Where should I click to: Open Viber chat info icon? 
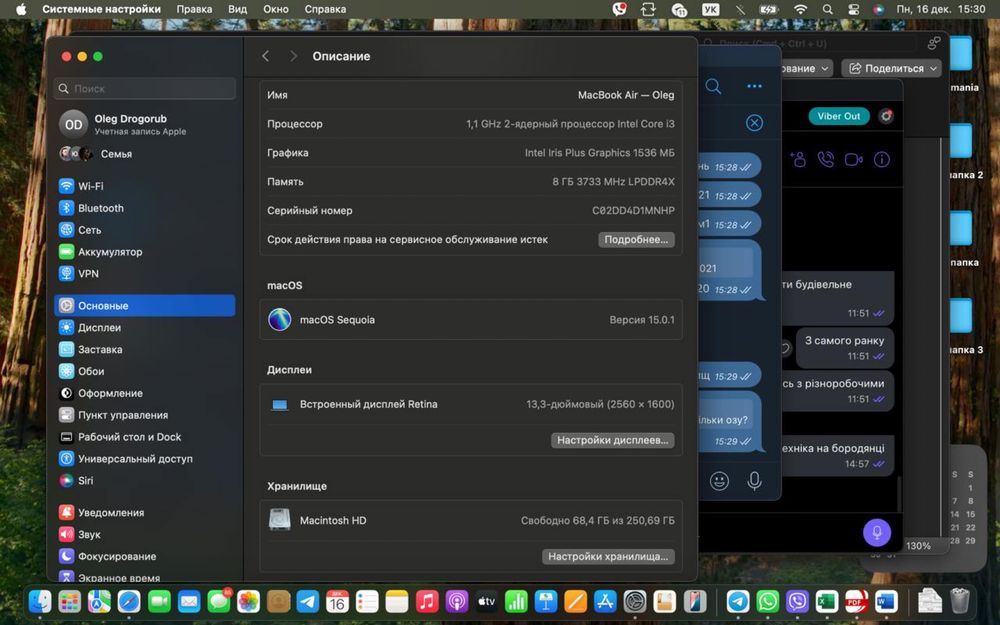(881, 159)
